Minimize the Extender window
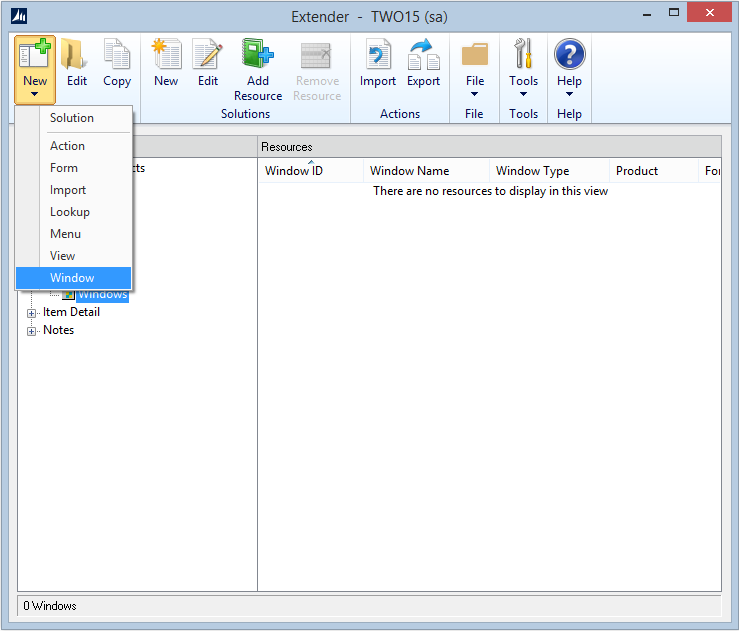Image resolution: width=739 pixels, height=631 pixels. coord(647,13)
